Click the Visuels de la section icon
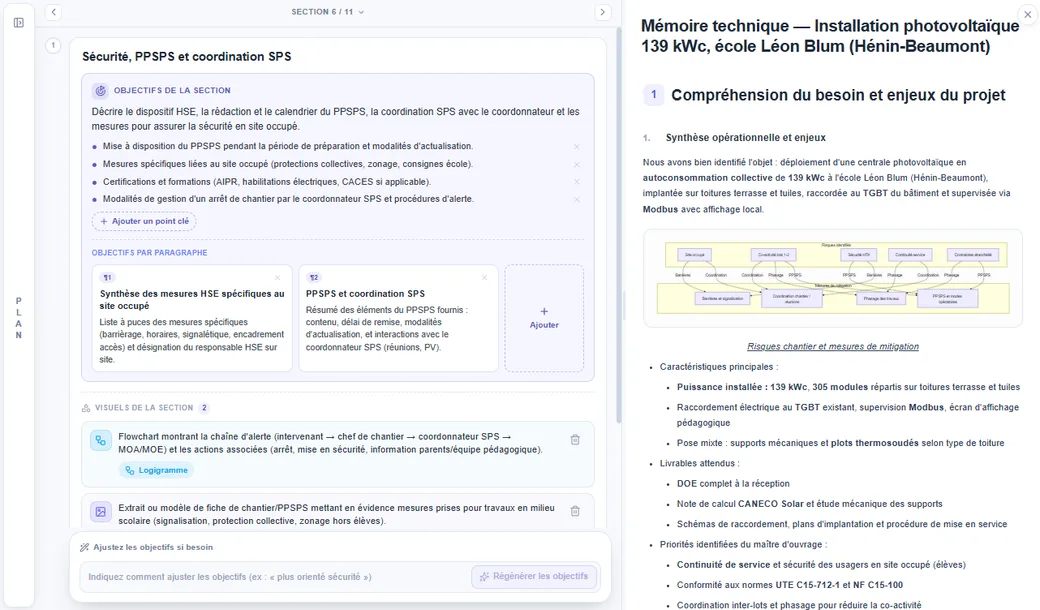This screenshot has width=1040, height=610. pyautogui.click(x=86, y=408)
